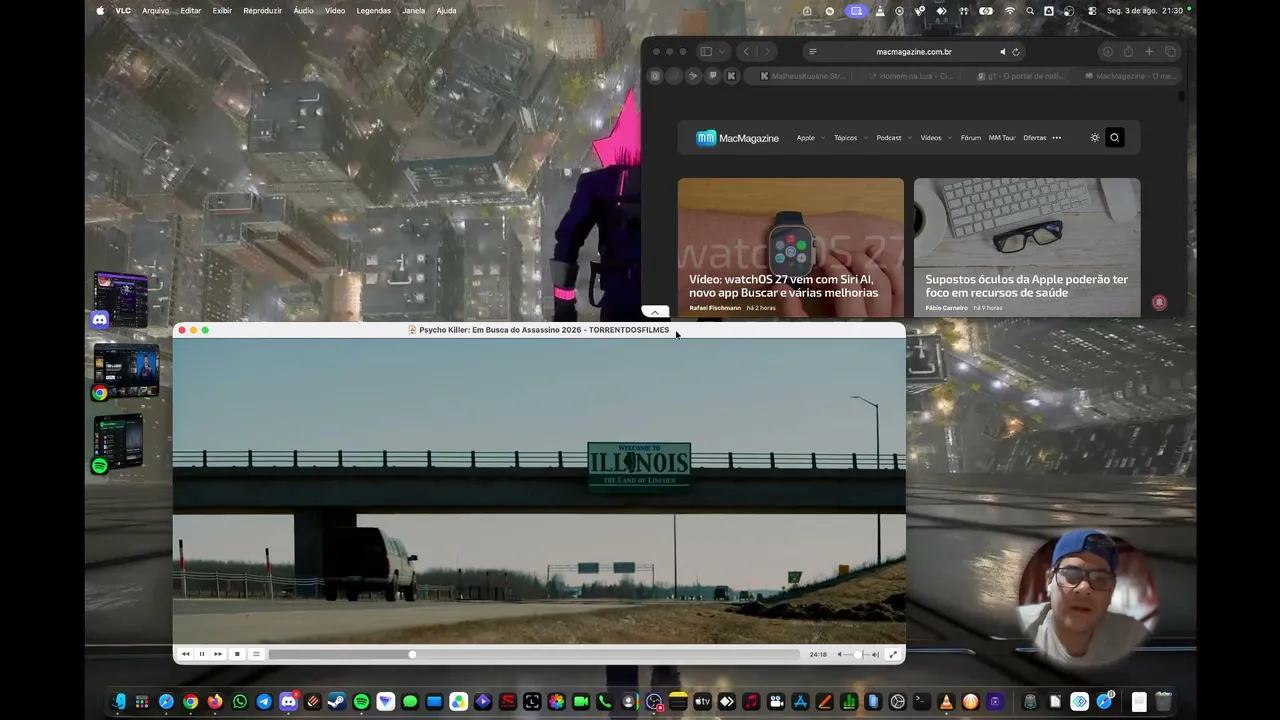Open the Editar menu
This screenshot has width=1280, height=720.
coord(190,11)
